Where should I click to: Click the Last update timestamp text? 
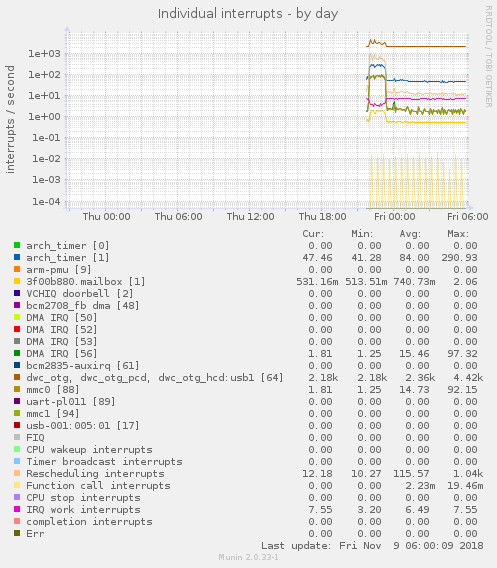tap(372, 546)
